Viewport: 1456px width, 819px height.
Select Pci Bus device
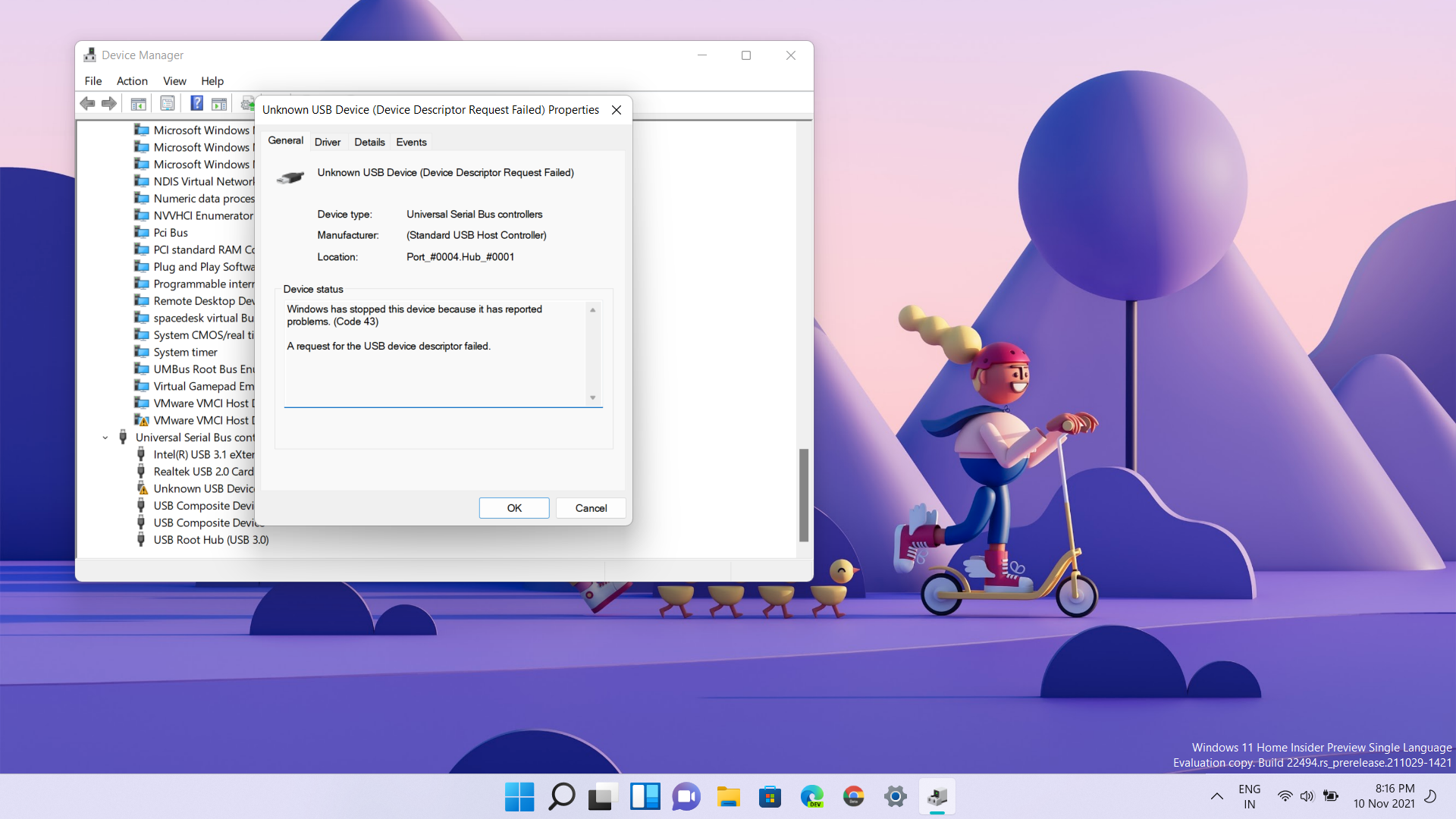click(162, 233)
